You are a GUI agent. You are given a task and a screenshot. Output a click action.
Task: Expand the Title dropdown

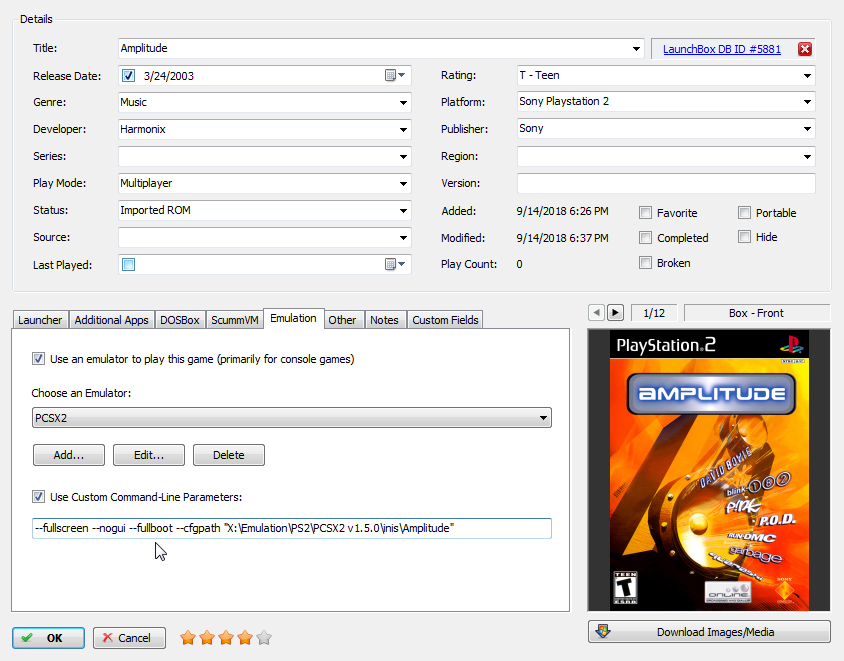pos(636,48)
